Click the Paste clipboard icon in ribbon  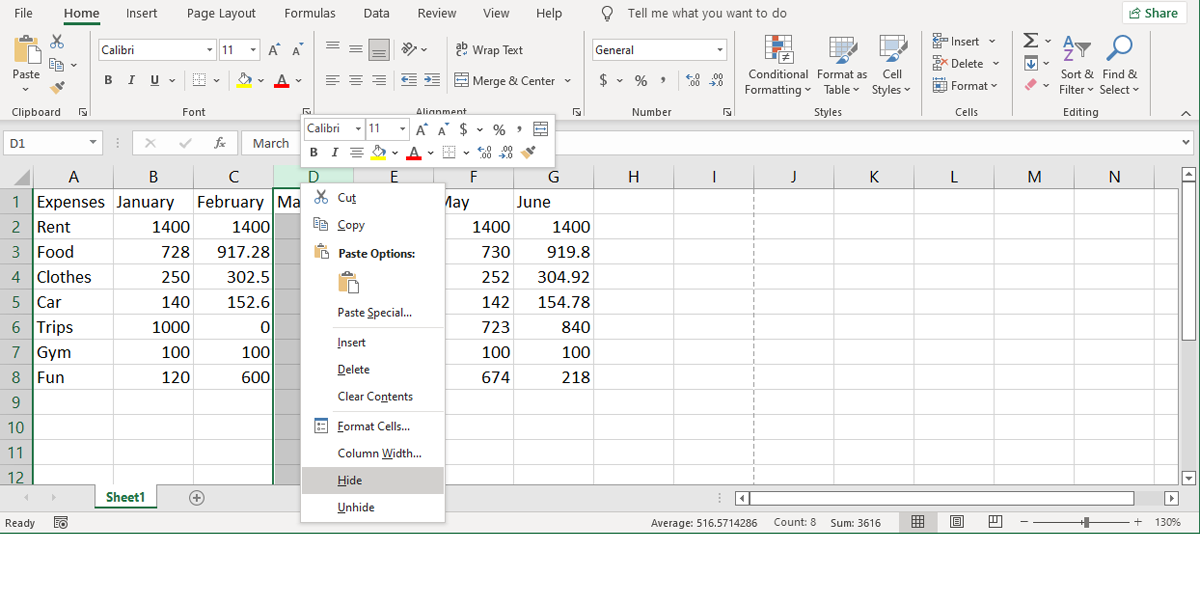point(26,51)
